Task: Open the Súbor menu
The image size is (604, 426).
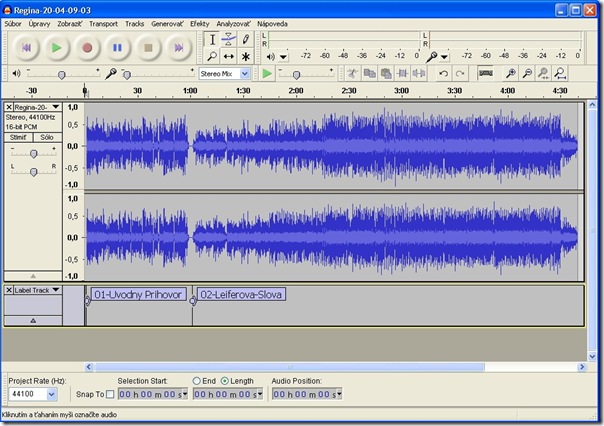Action: pyautogui.click(x=13, y=24)
